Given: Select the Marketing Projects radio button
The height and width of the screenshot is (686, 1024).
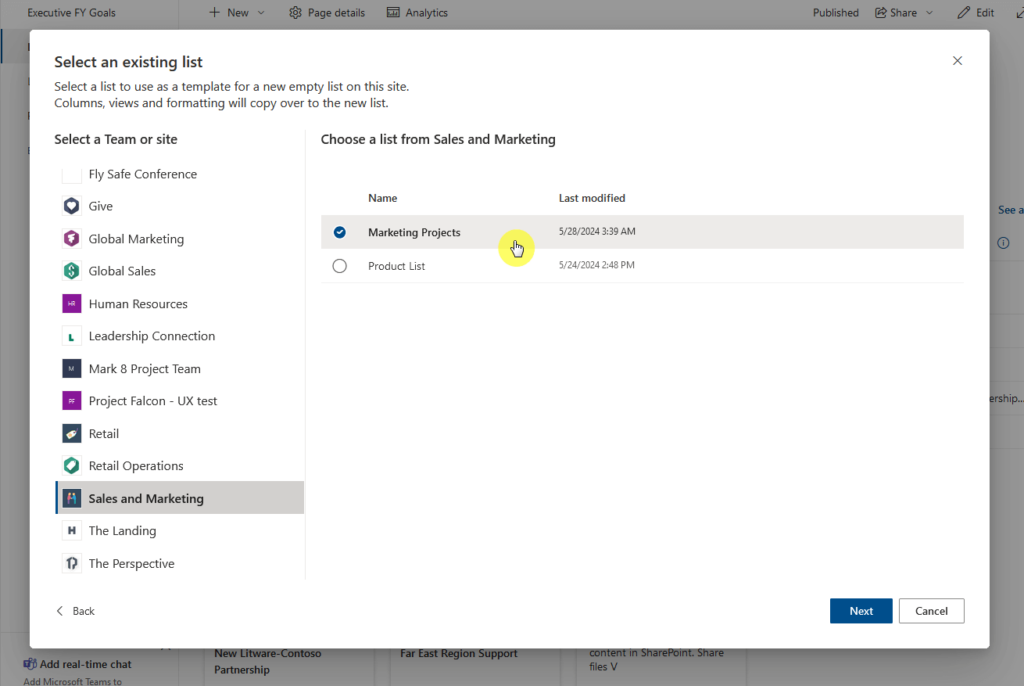Looking at the screenshot, I should [x=340, y=232].
